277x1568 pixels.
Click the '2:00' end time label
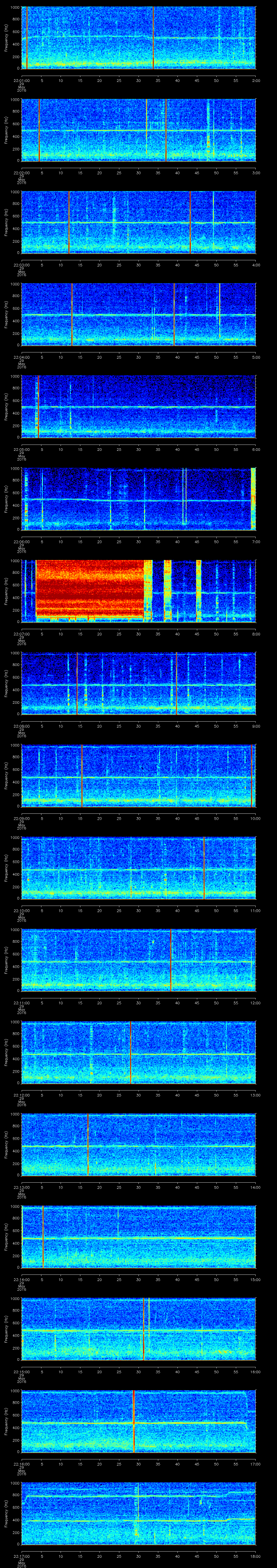click(256, 80)
